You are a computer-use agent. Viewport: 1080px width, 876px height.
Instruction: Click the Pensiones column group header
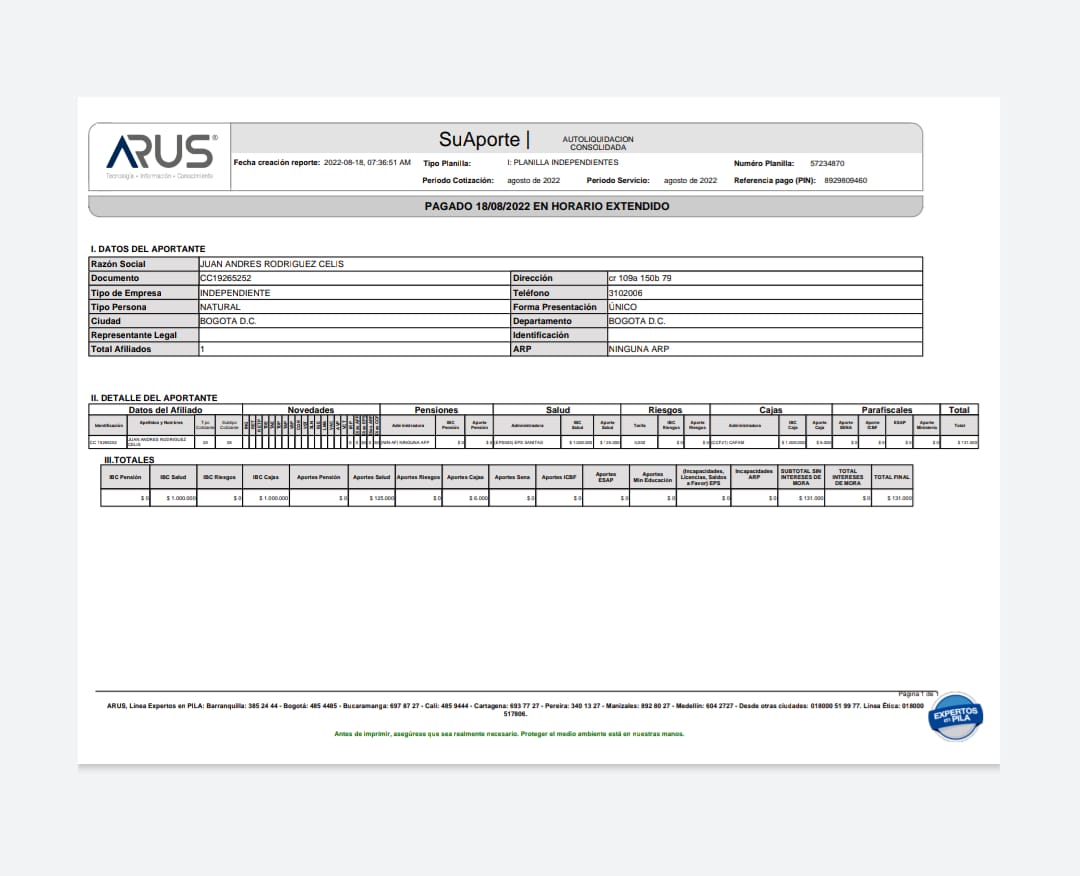point(436,410)
